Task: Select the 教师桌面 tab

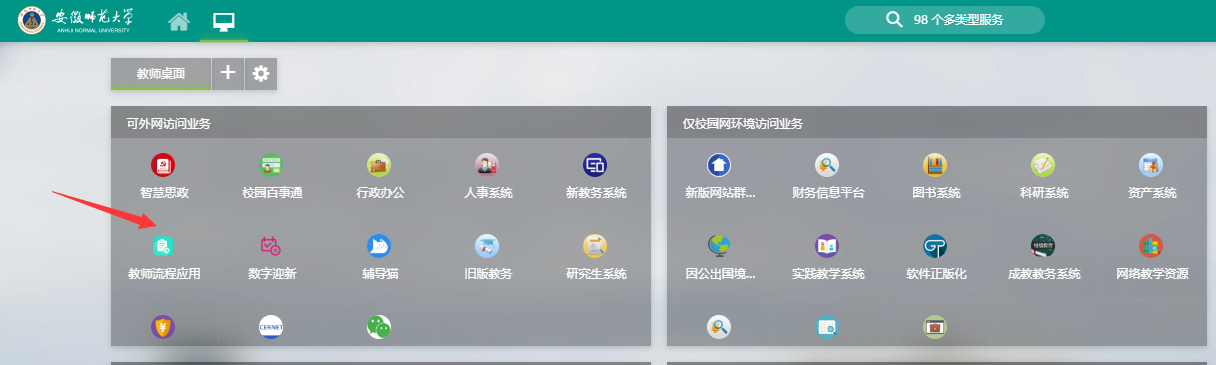Action: (x=161, y=73)
